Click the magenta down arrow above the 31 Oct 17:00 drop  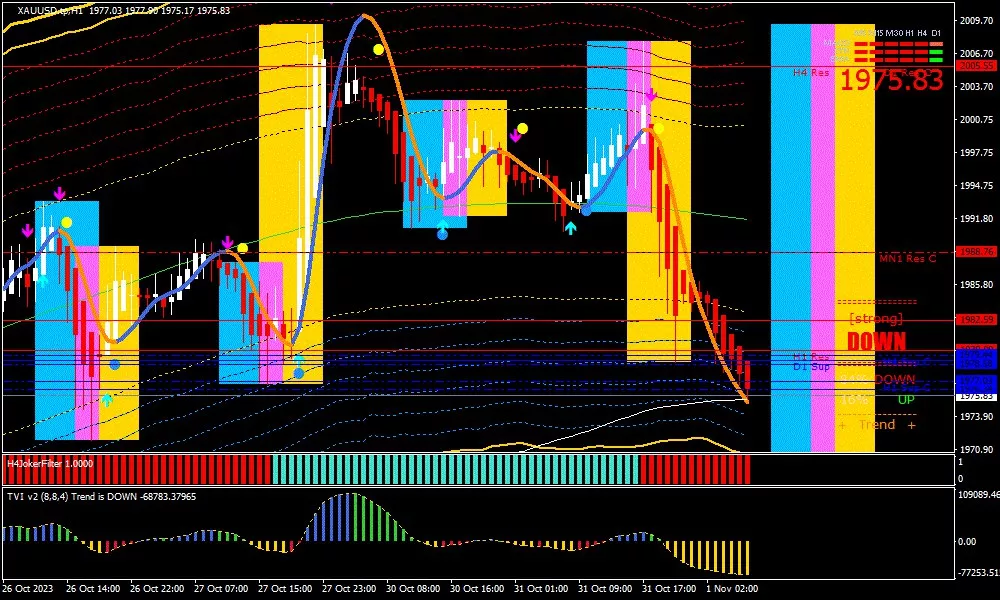pyautogui.click(x=651, y=96)
